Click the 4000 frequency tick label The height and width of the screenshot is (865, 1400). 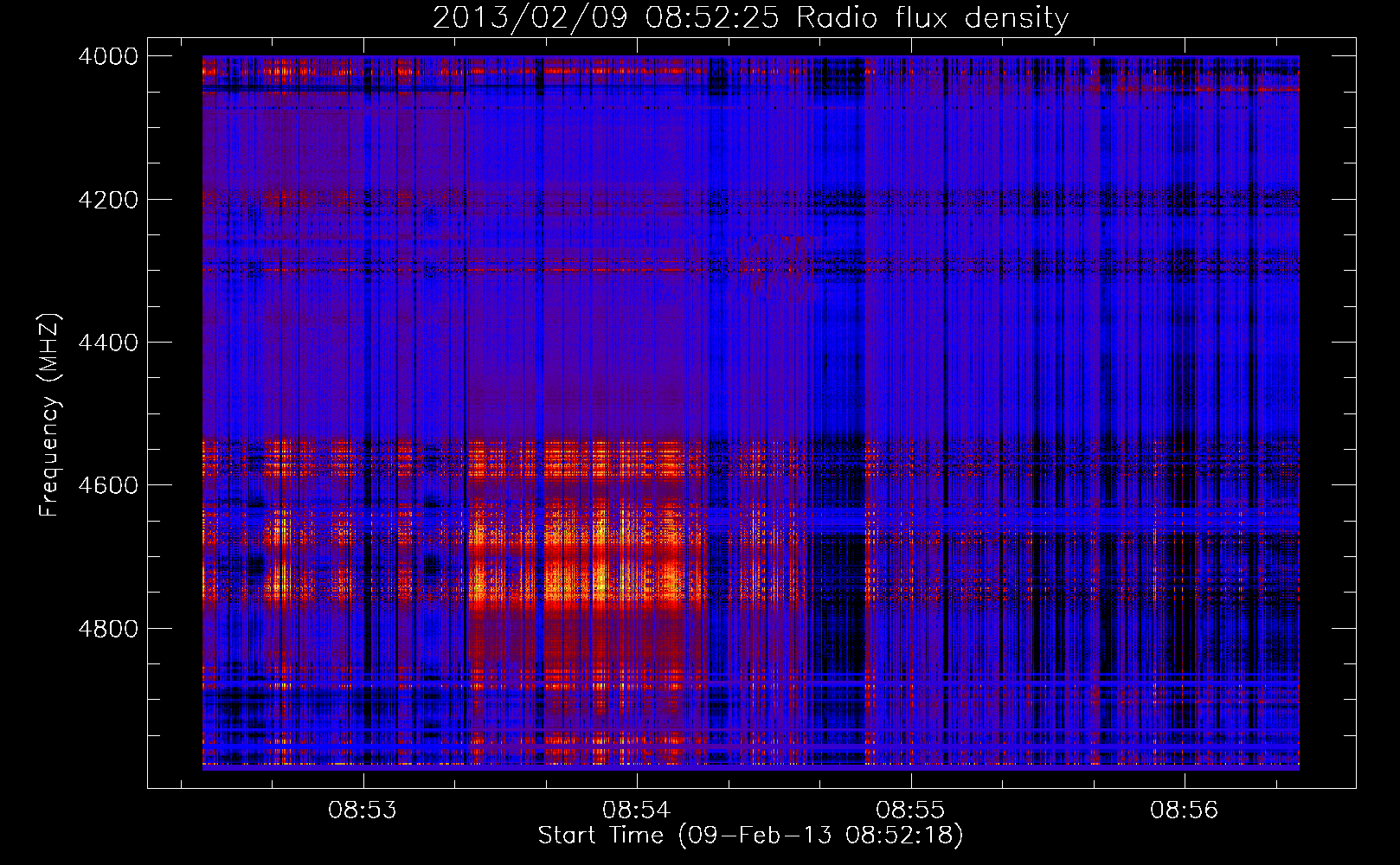[108, 56]
